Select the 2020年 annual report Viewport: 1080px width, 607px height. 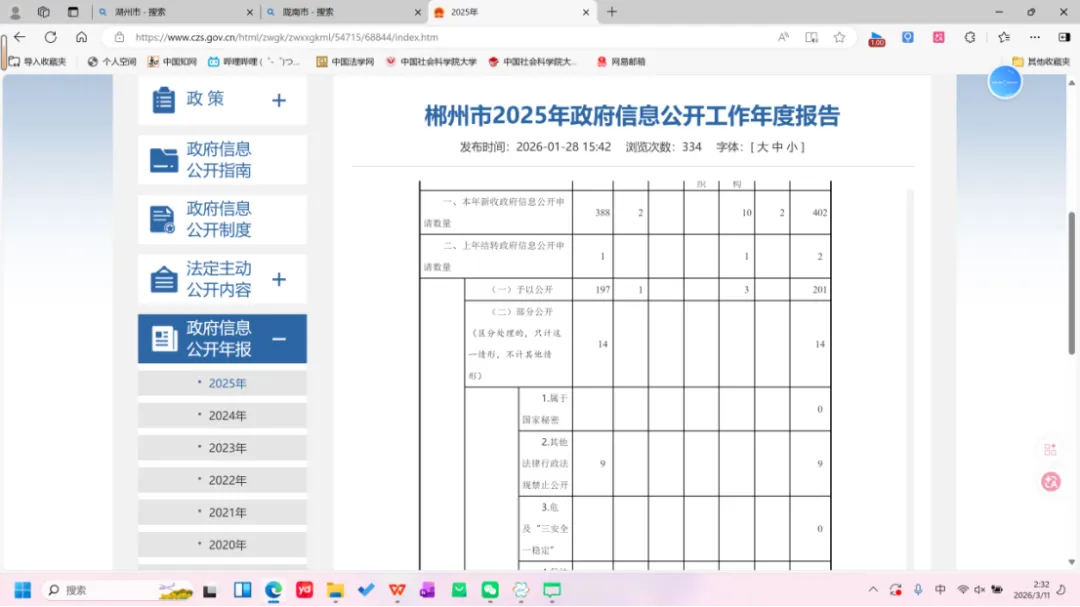point(222,545)
